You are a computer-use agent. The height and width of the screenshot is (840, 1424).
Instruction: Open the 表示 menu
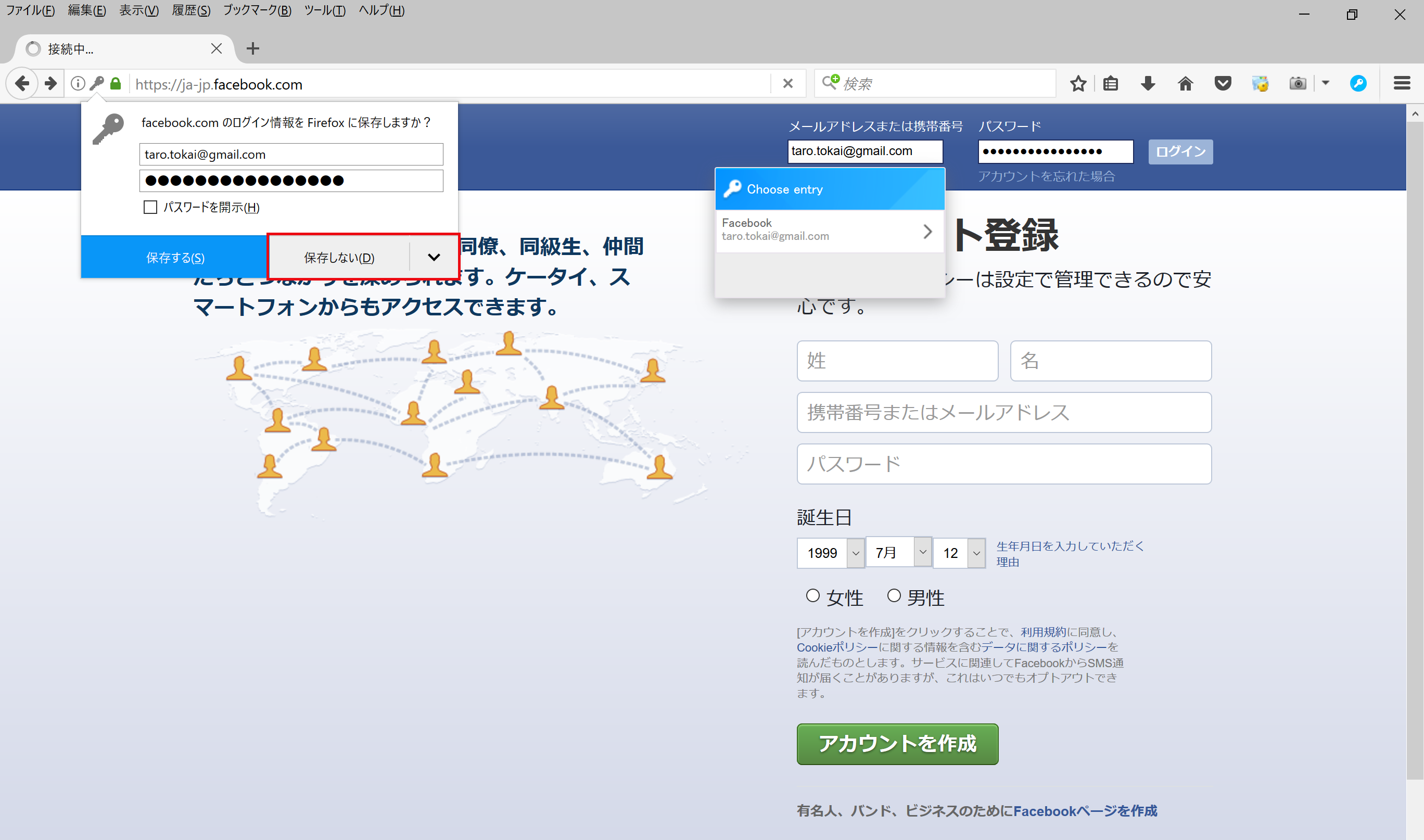138,10
